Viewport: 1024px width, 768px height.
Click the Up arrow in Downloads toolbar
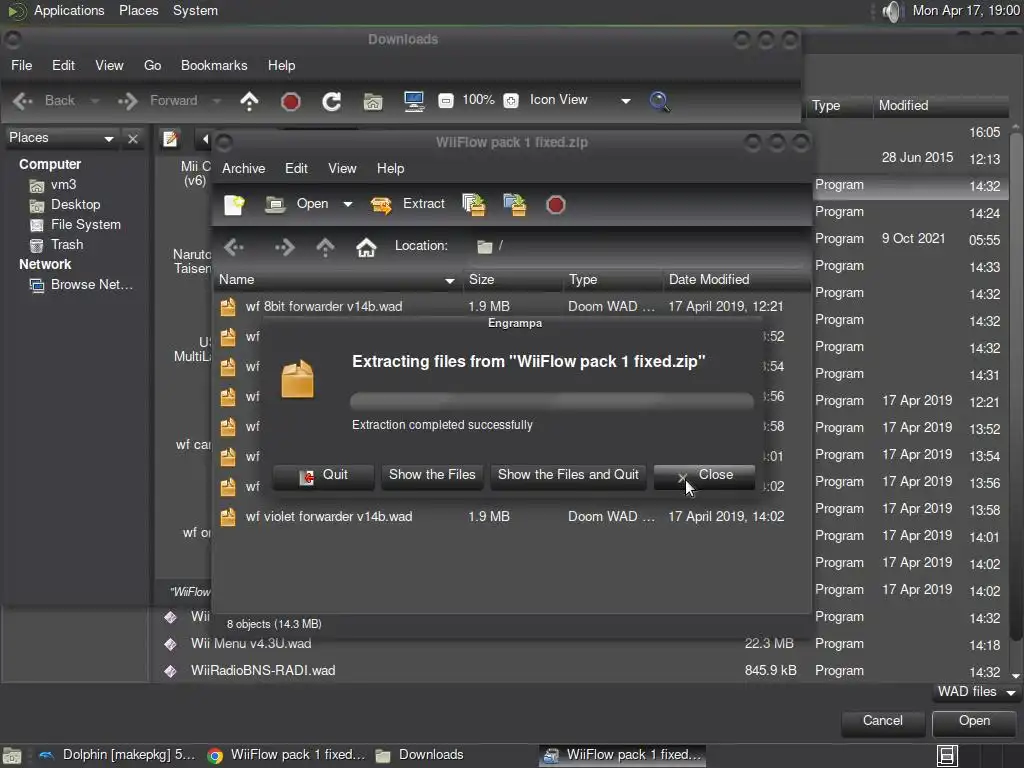pos(249,101)
